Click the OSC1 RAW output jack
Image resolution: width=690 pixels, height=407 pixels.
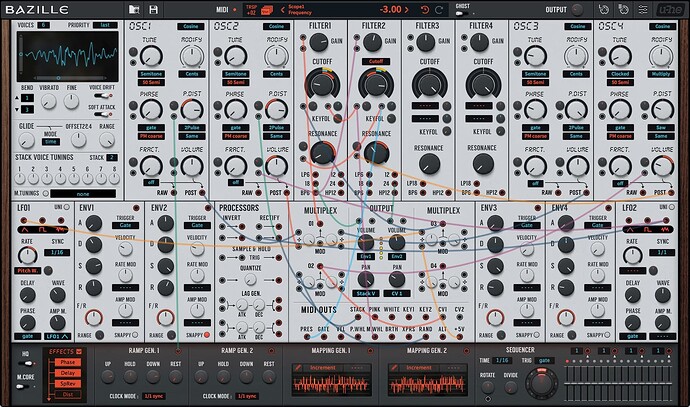173,193
